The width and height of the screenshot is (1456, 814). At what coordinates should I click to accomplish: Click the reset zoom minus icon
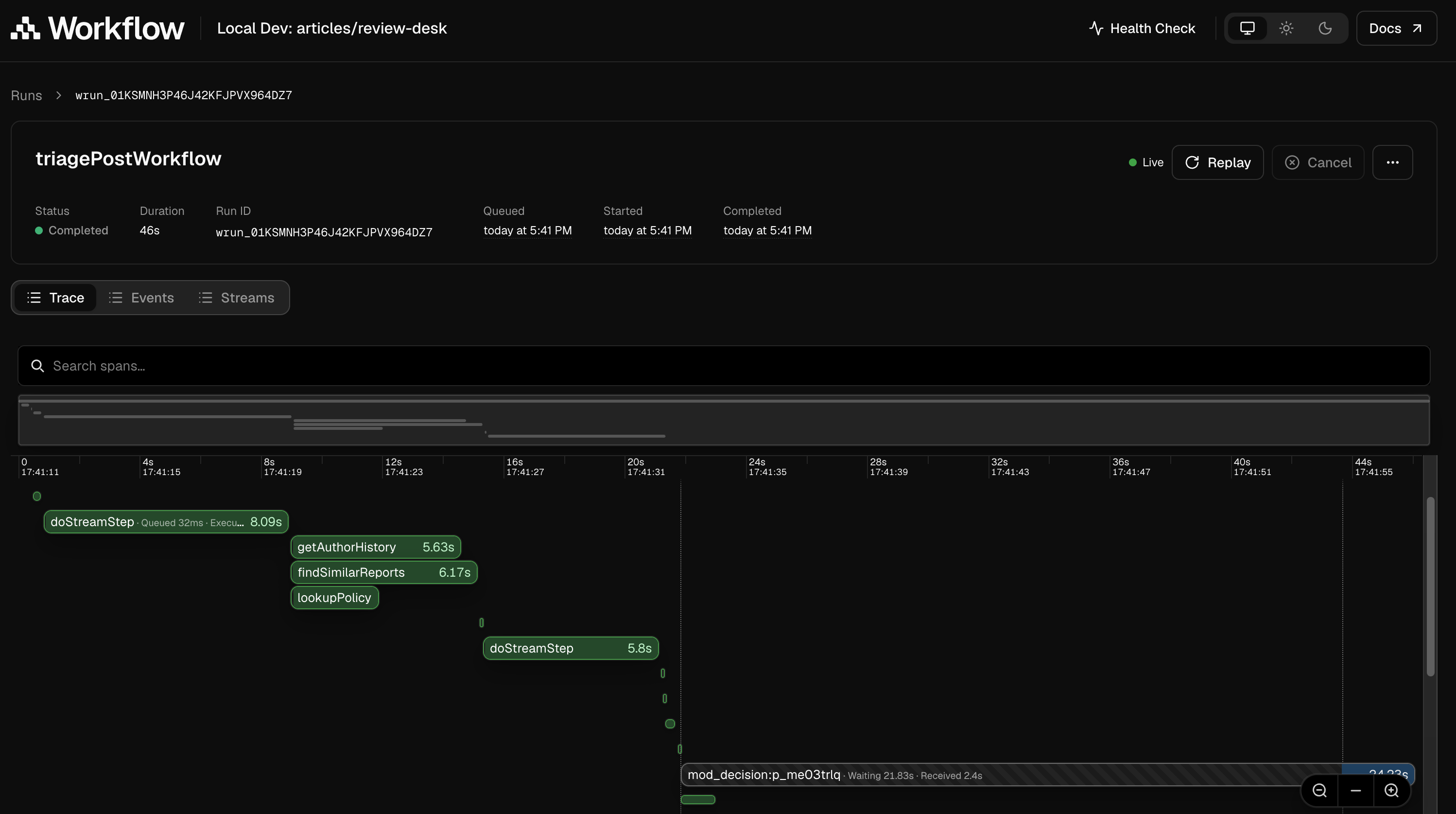click(x=1355, y=790)
